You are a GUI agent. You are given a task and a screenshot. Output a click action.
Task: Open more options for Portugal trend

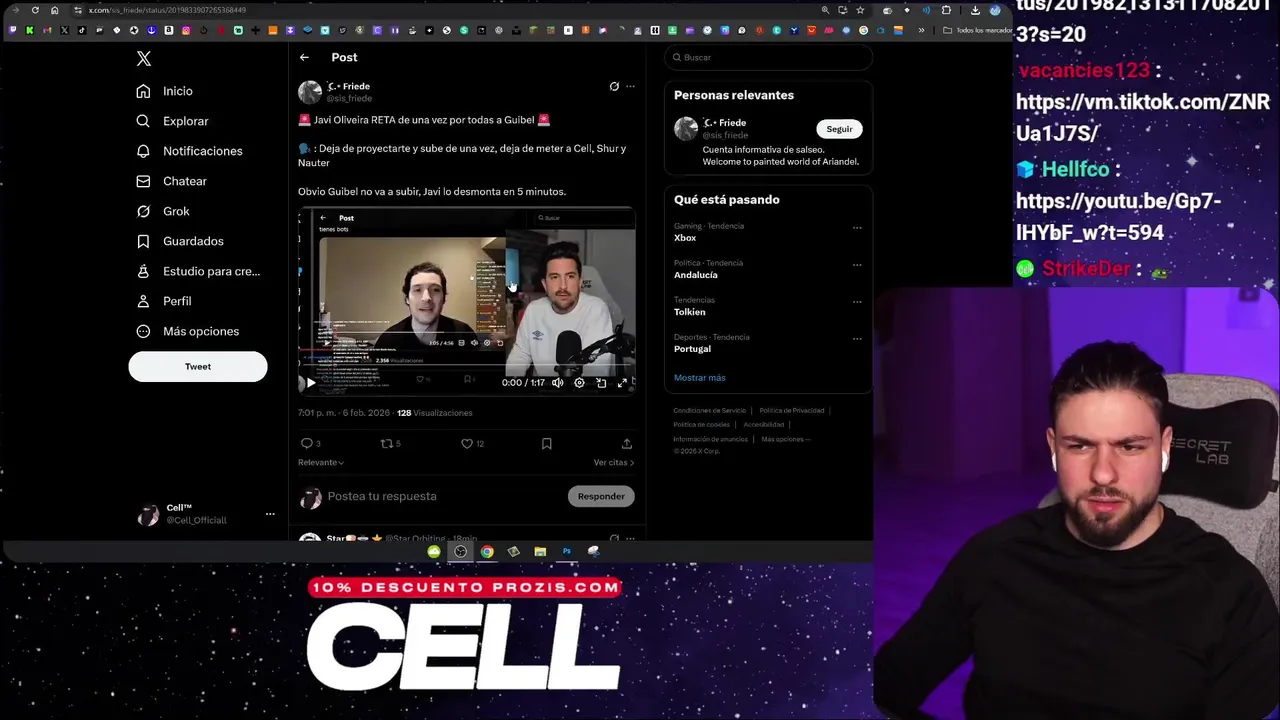[x=857, y=339]
